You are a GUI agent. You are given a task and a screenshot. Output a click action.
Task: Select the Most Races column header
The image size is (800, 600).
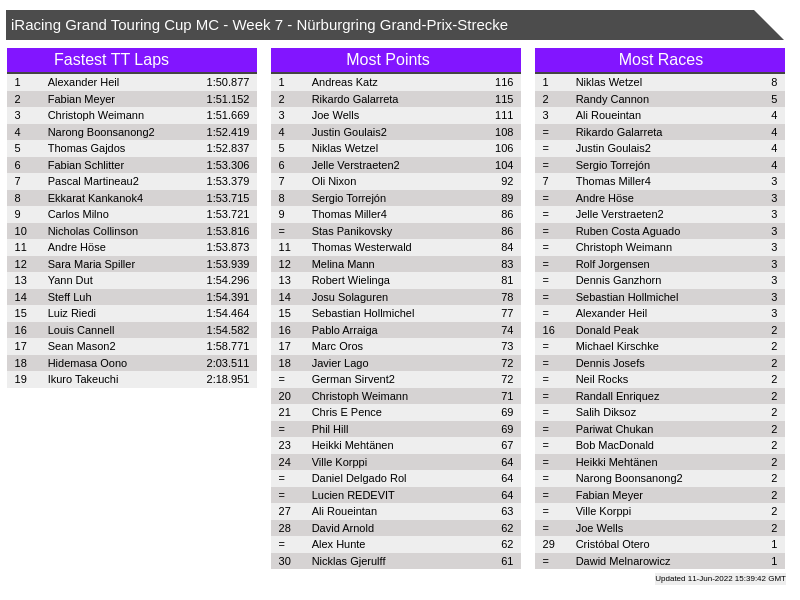(660, 60)
